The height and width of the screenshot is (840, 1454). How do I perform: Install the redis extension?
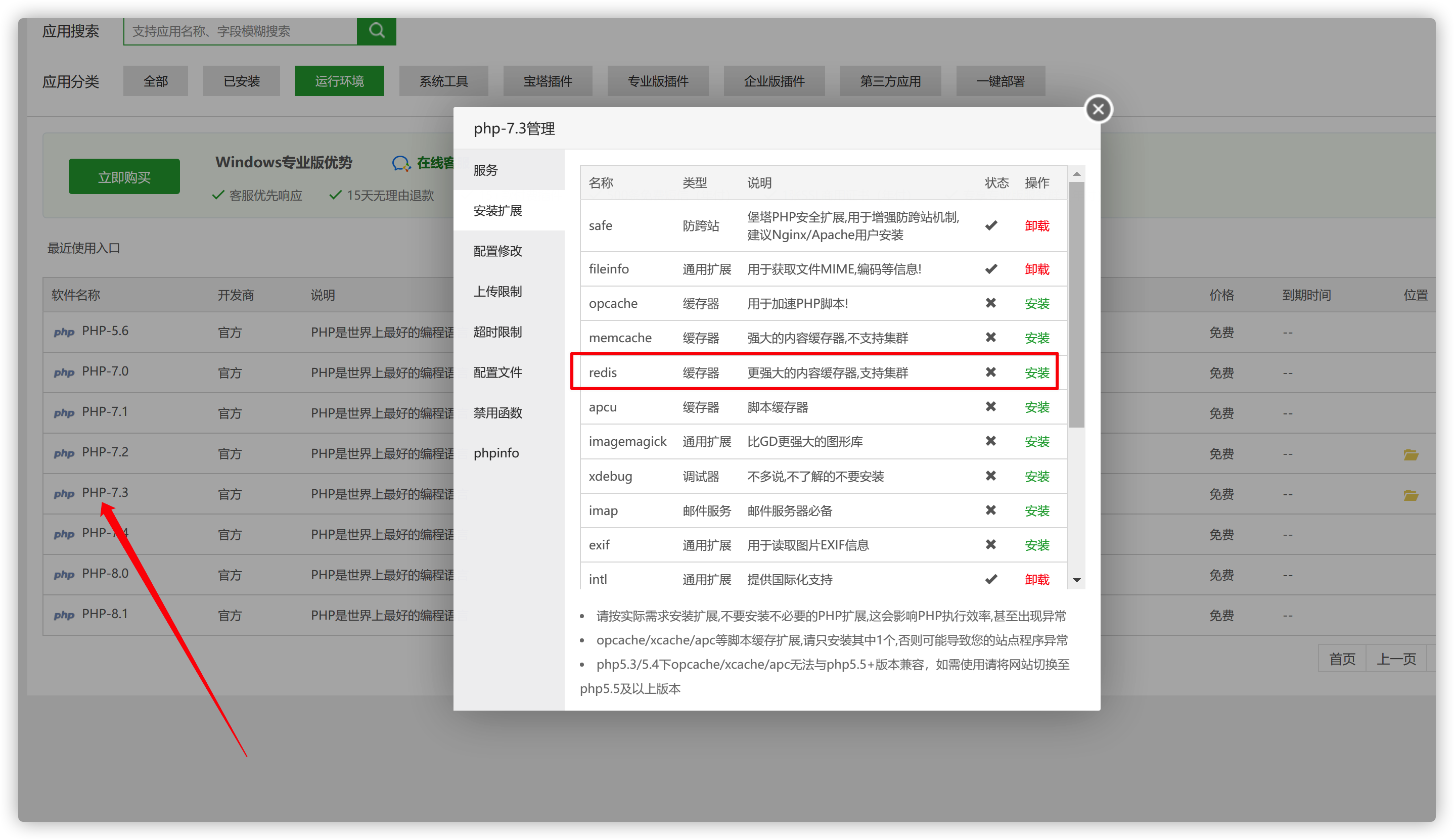[x=1036, y=372]
